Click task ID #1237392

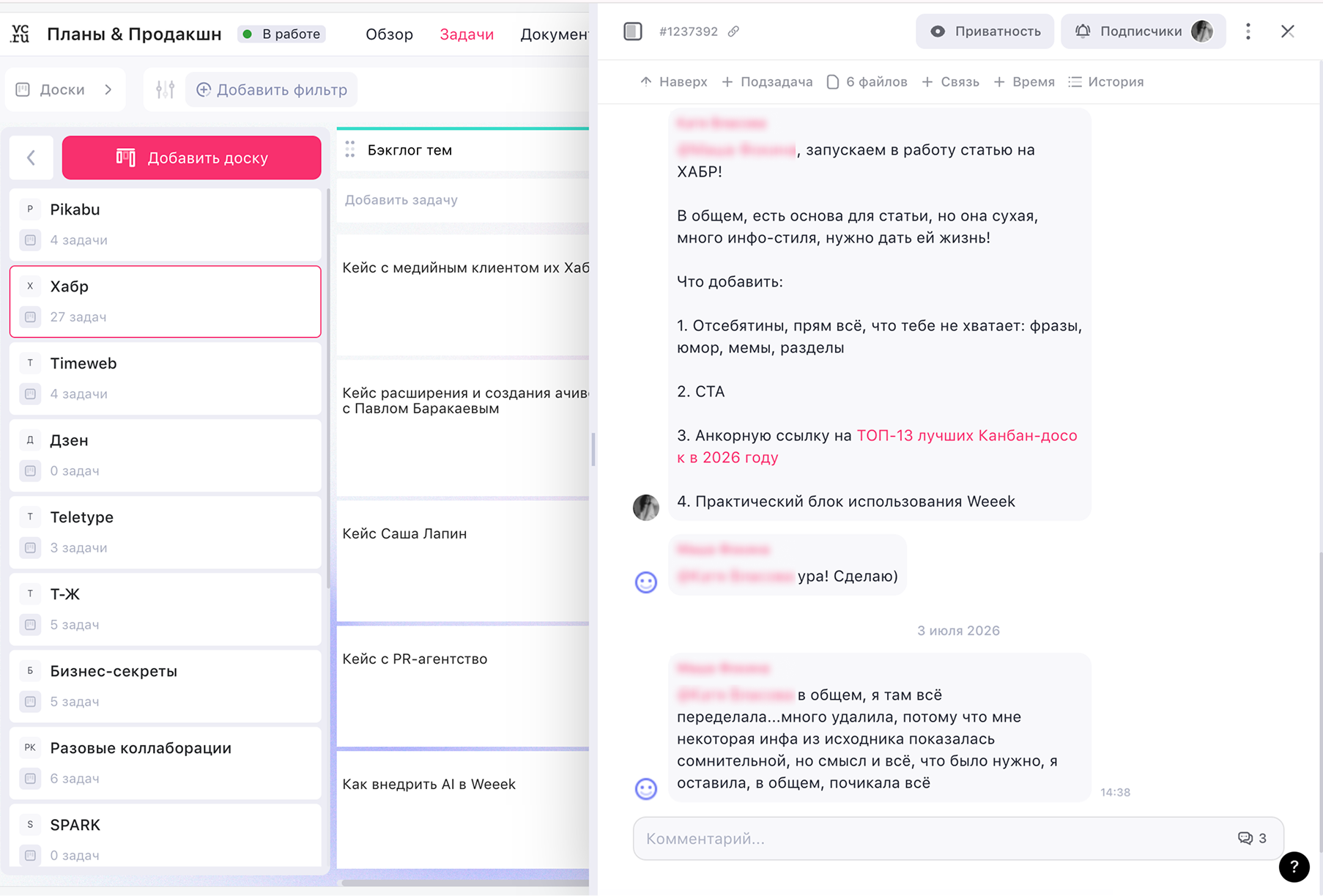pyautogui.click(x=688, y=32)
